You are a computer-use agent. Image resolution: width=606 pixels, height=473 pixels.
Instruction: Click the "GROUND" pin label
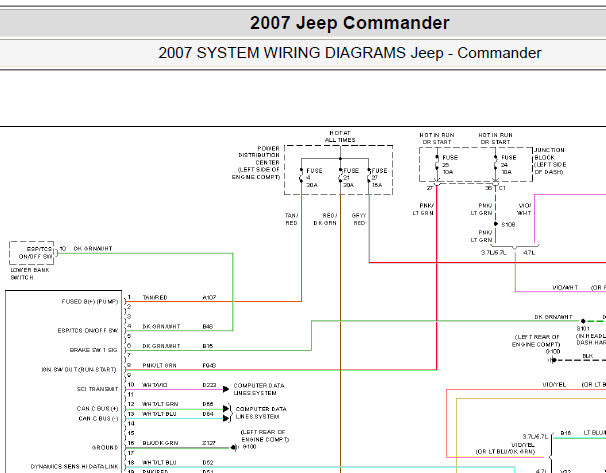104,447
